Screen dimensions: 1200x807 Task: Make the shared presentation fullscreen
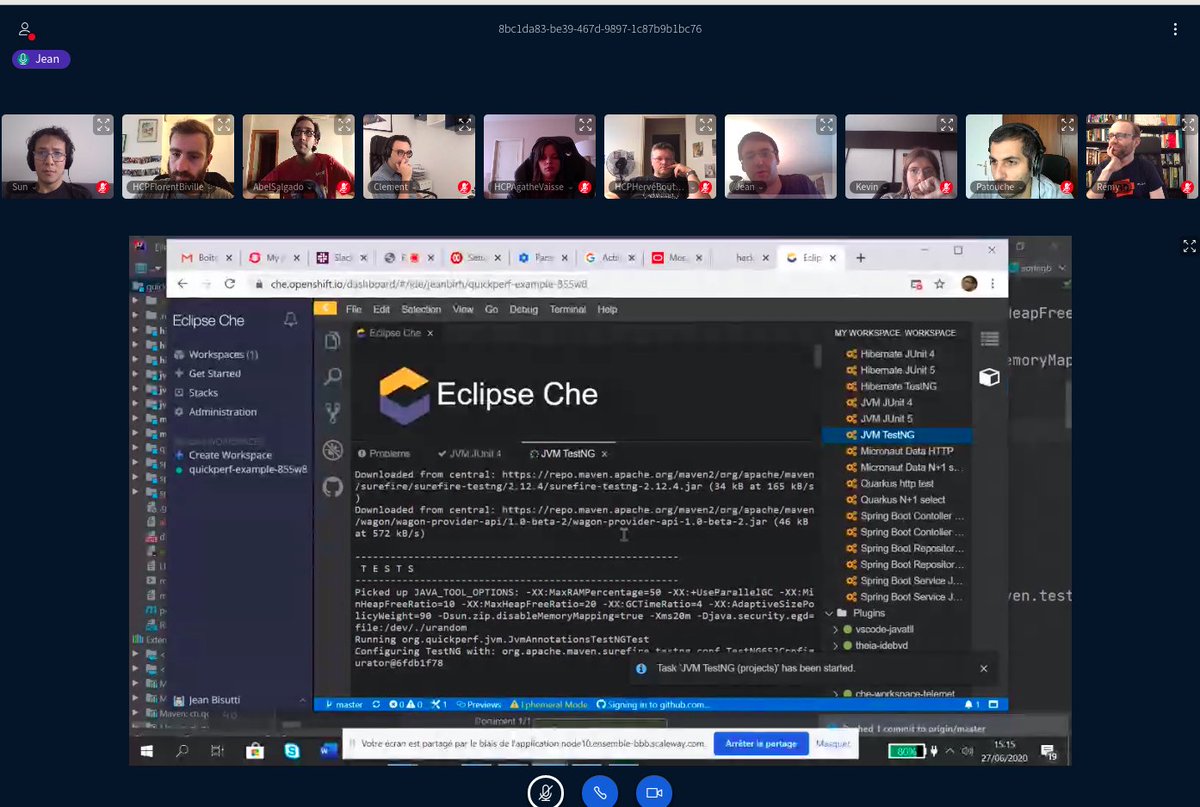(1189, 245)
